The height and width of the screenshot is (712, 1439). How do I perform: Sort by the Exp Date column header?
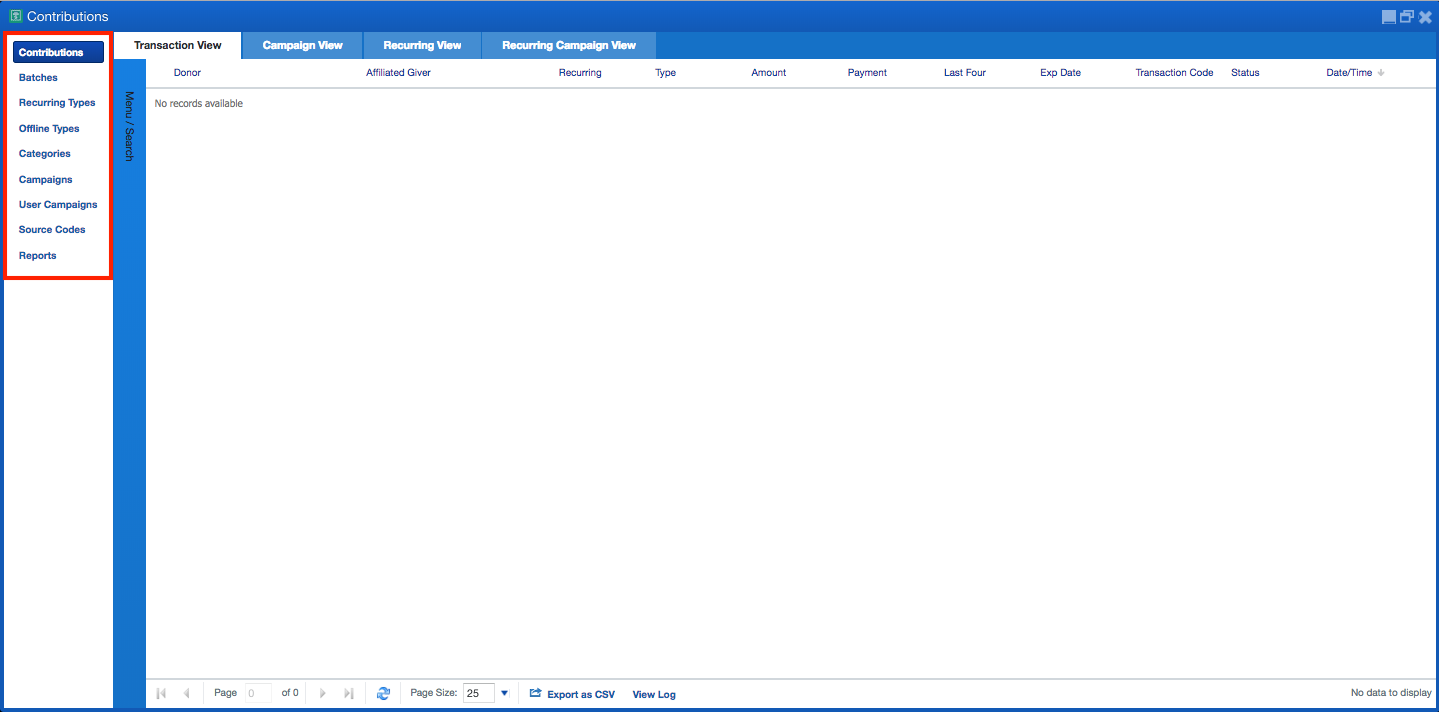(1060, 73)
